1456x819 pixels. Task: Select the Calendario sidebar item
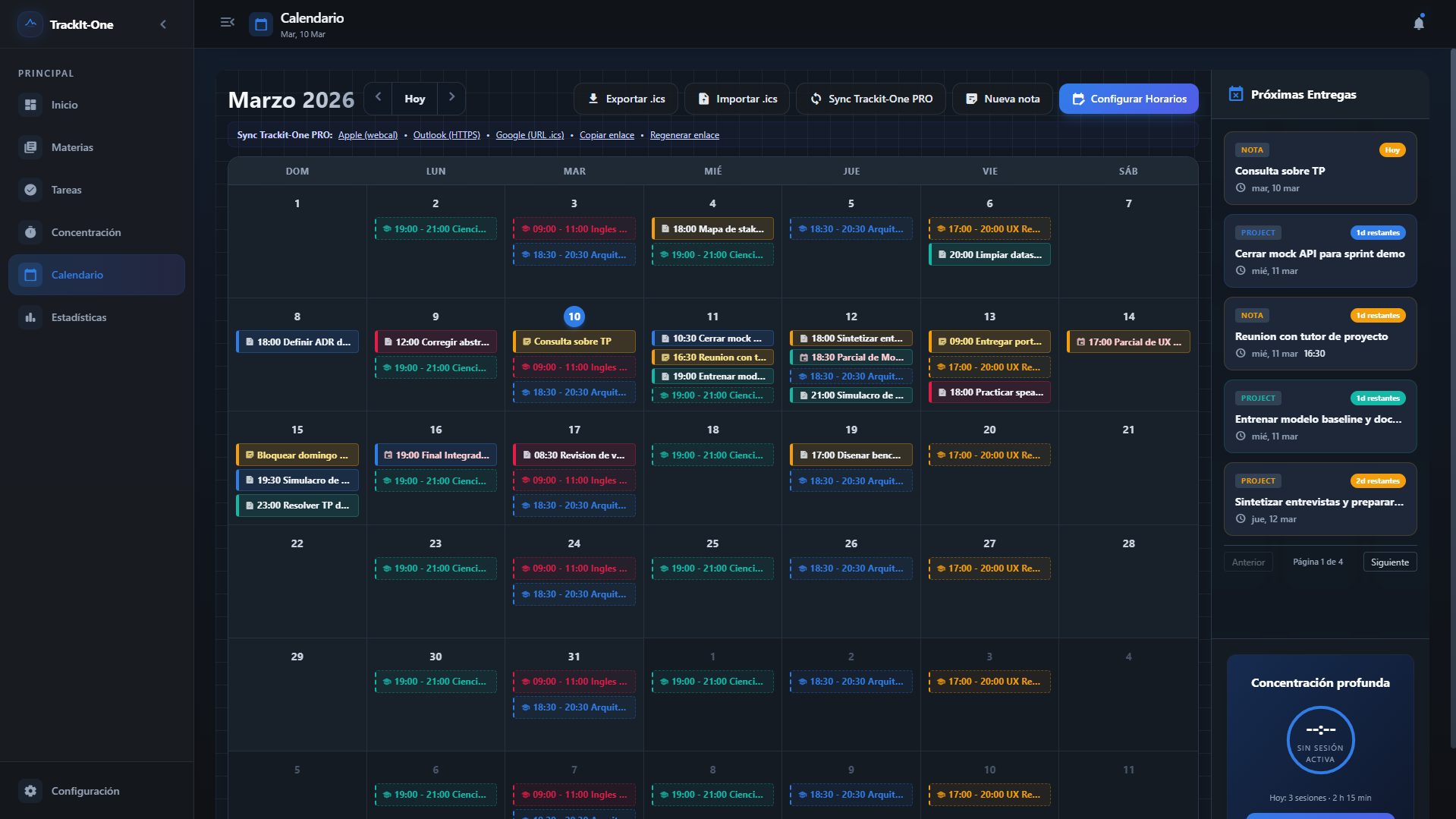coord(96,275)
